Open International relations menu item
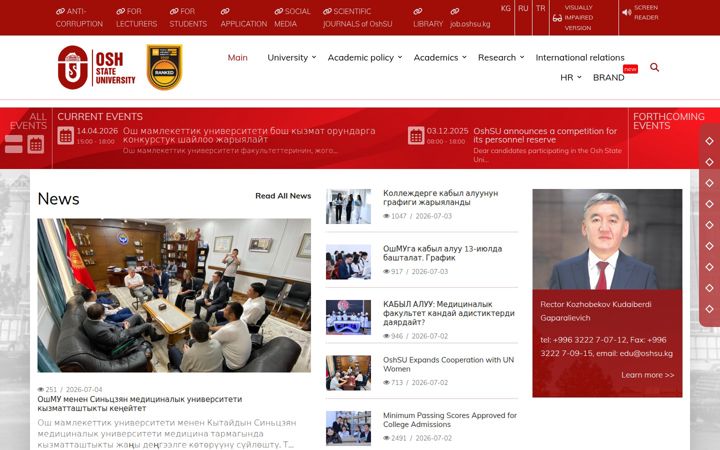This screenshot has width=720, height=450. [579, 57]
